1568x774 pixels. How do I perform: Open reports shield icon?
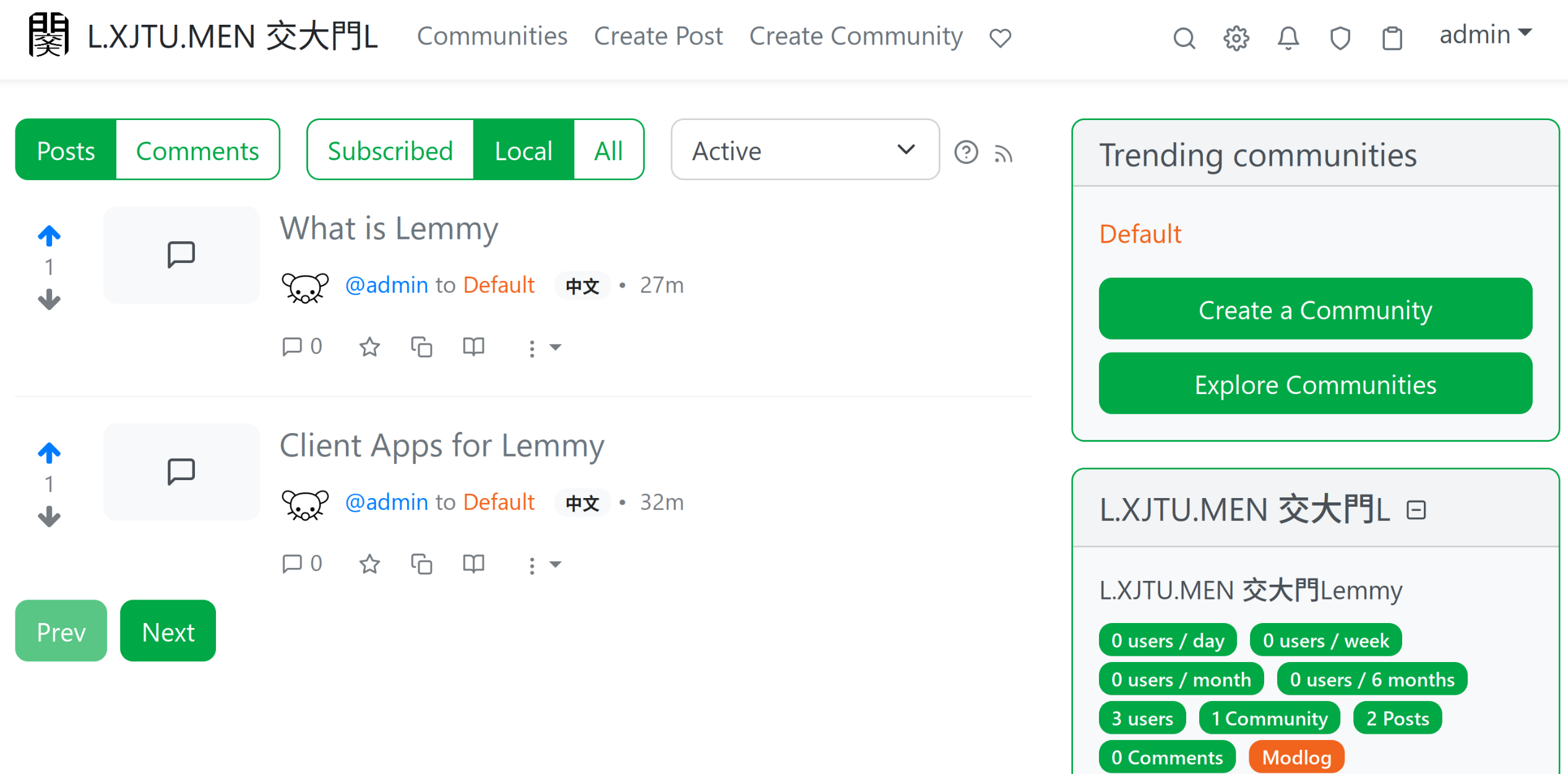(1340, 38)
